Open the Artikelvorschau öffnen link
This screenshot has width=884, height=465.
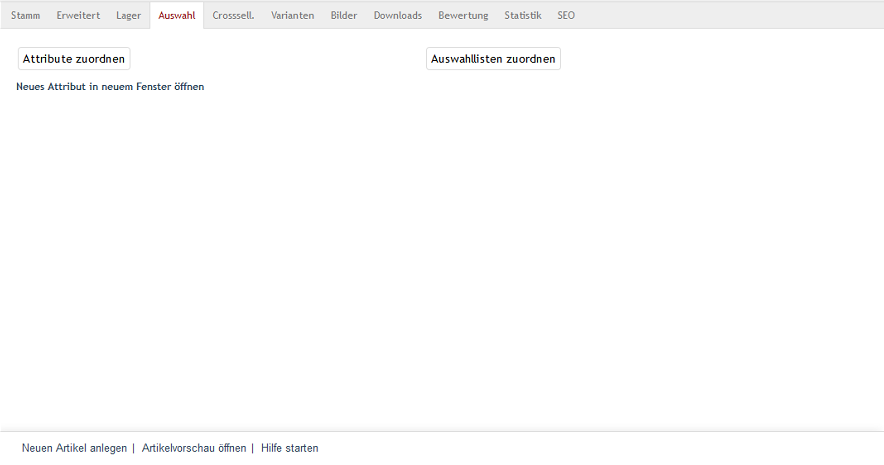pos(194,448)
